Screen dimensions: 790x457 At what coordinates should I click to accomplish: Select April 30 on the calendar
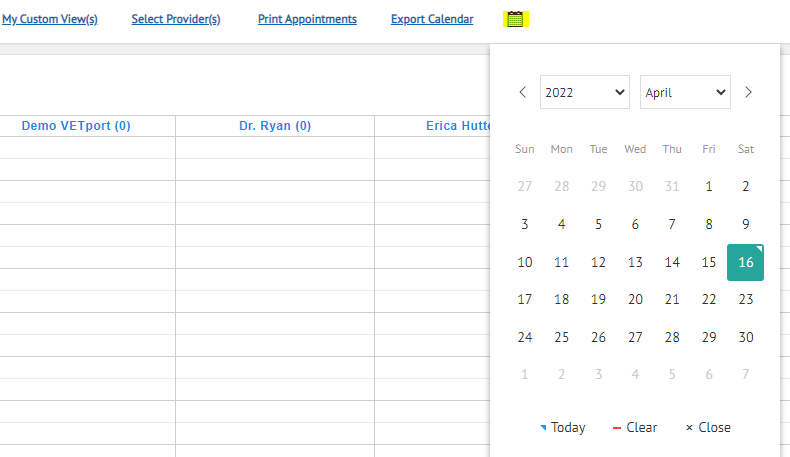[746, 337]
